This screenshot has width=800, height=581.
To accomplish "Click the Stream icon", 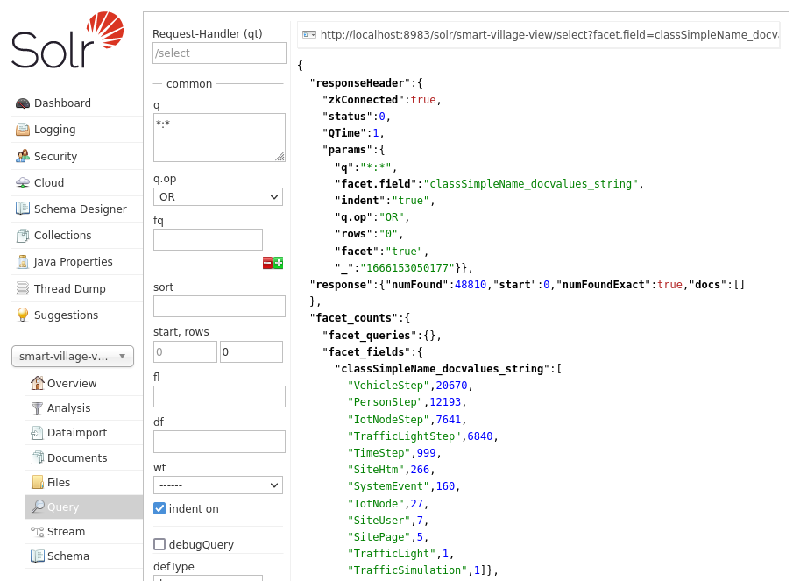I will (38, 532).
